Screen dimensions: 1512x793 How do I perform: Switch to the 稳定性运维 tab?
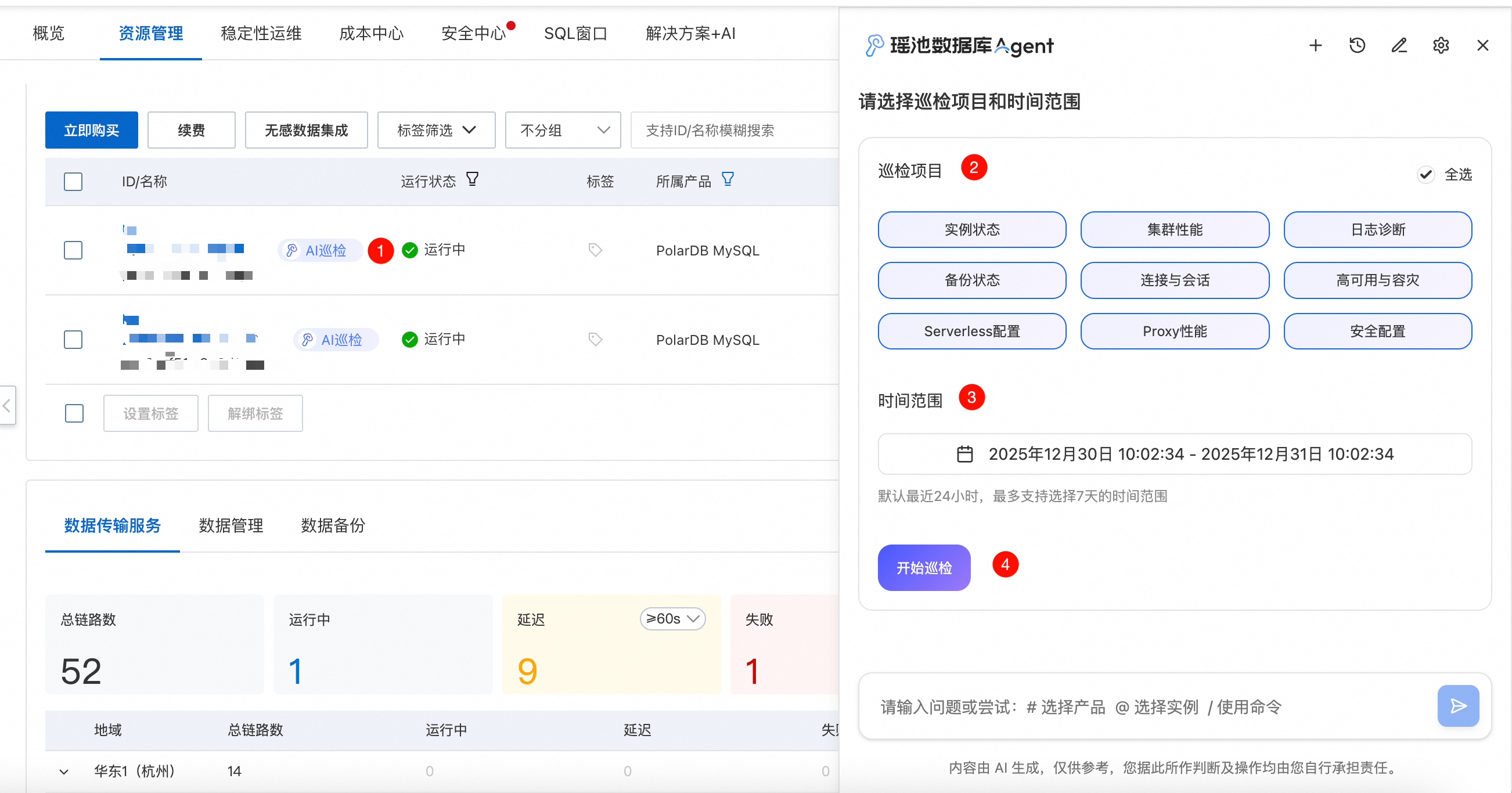[x=261, y=34]
